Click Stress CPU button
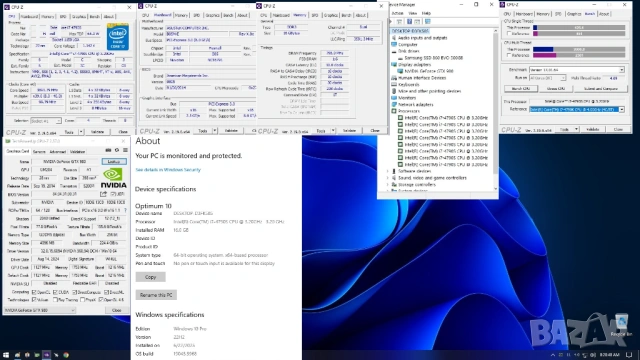The width and height of the screenshot is (640, 360). tap(556, 89)
